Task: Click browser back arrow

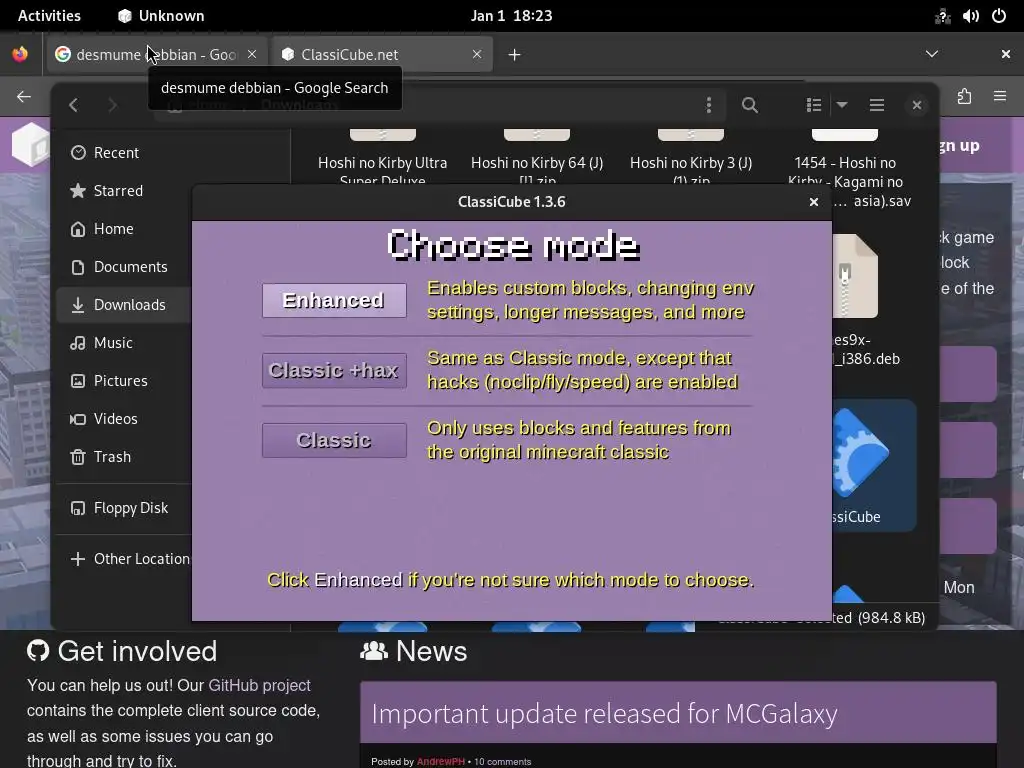Action: 24,97
